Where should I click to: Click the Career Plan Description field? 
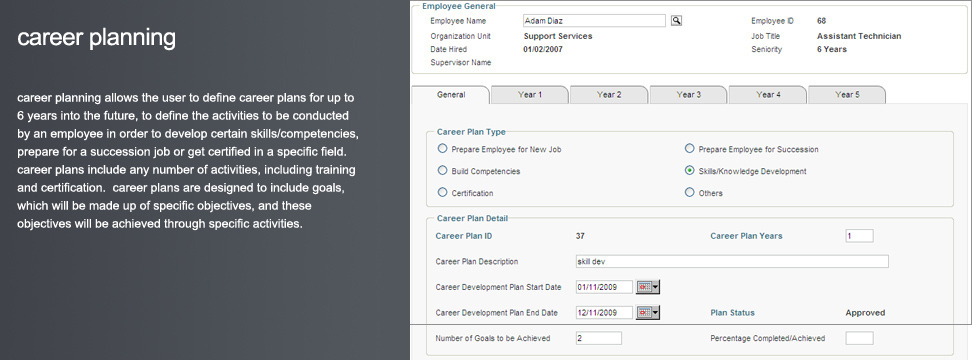[x=731, y=261]
